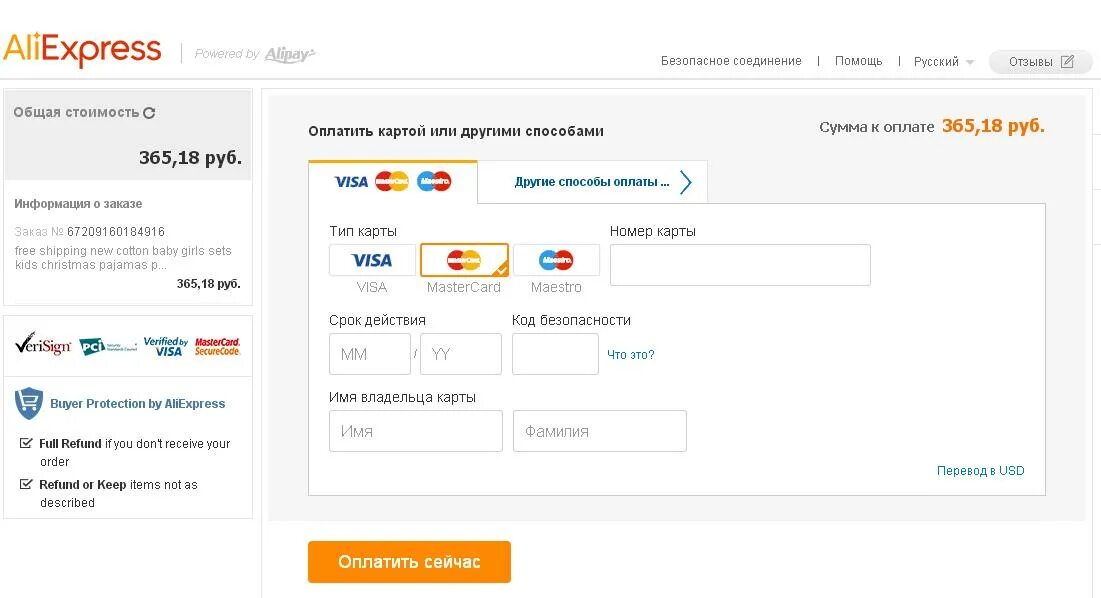Click the PCI security standard badge
Screen dimensions: 1101x598
pos(106,346)
